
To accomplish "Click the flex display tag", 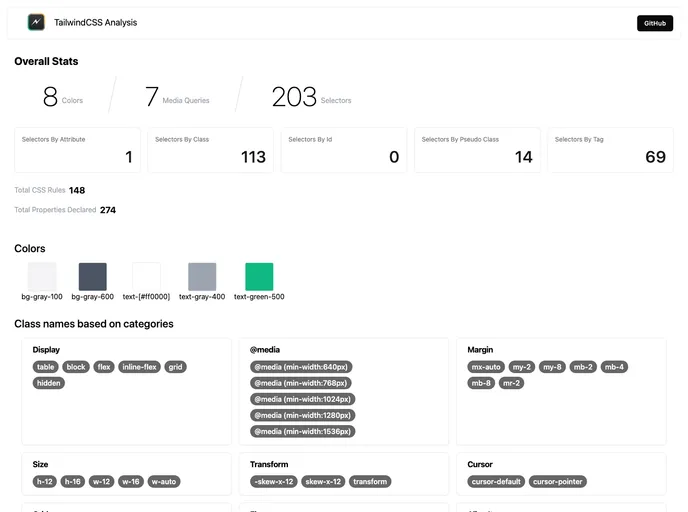I will pos(104,367).
